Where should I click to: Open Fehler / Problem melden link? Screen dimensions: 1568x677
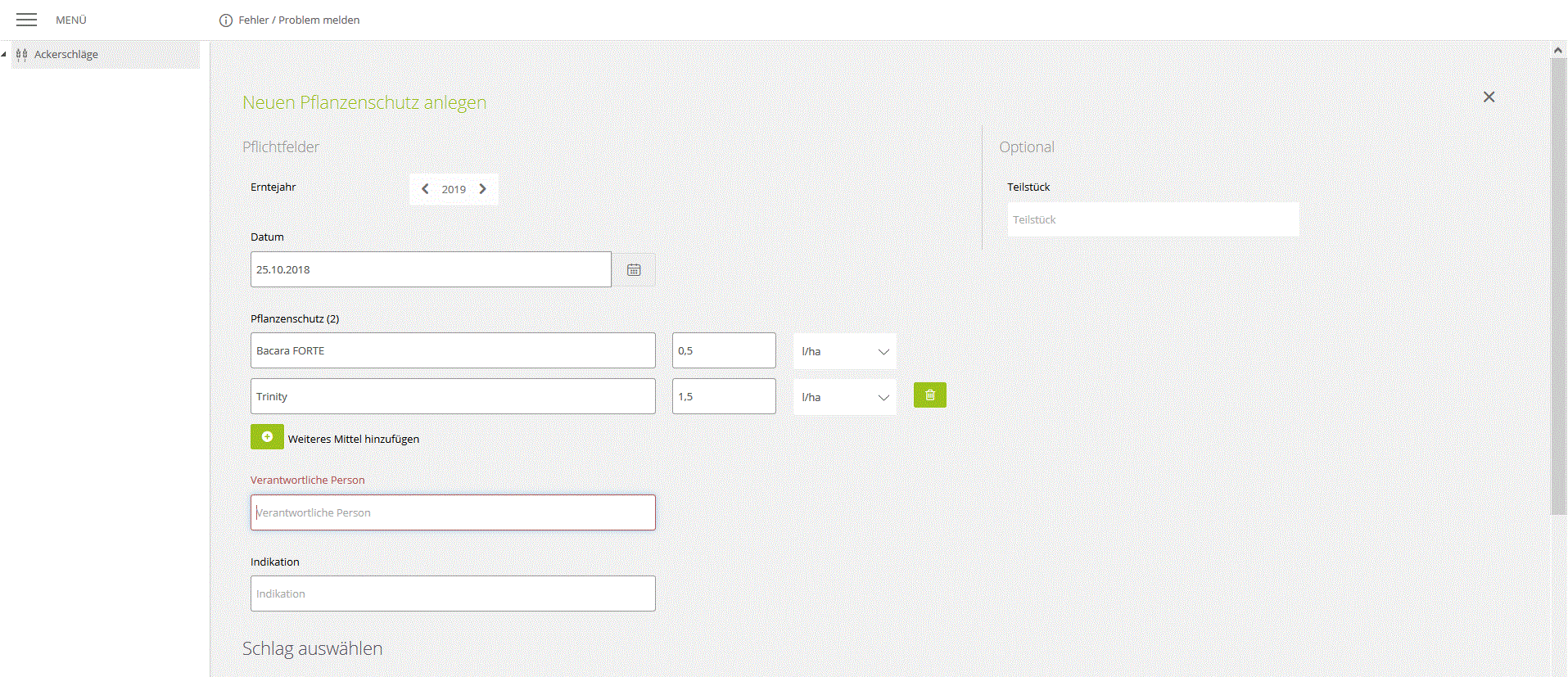pos(299,20)
